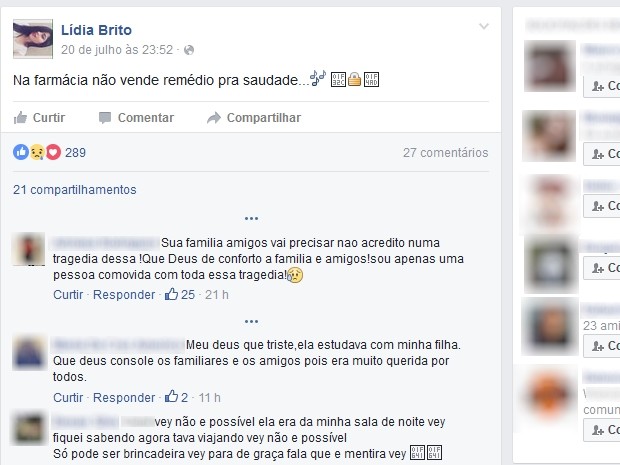Open the post timestamp 20 de julho

[117, 50]
